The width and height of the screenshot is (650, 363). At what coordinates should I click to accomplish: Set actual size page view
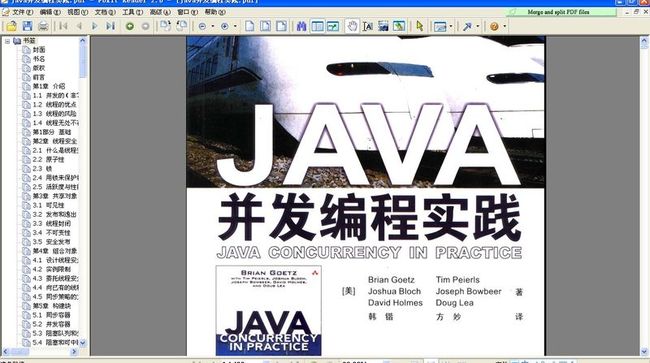click(x=250, y=26)
